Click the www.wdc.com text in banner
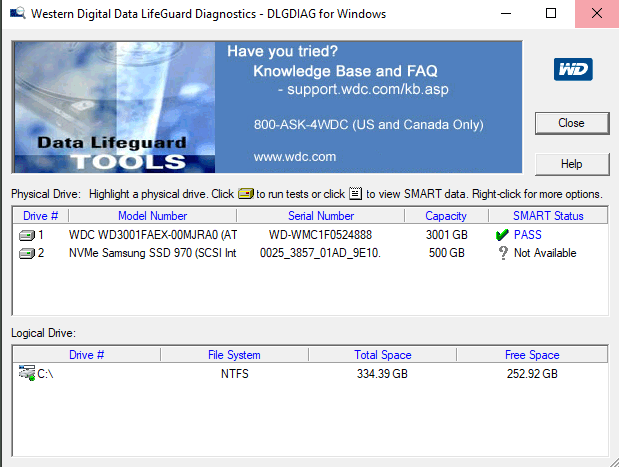Screen dimensions: 619x467 [x=294, y=157]
